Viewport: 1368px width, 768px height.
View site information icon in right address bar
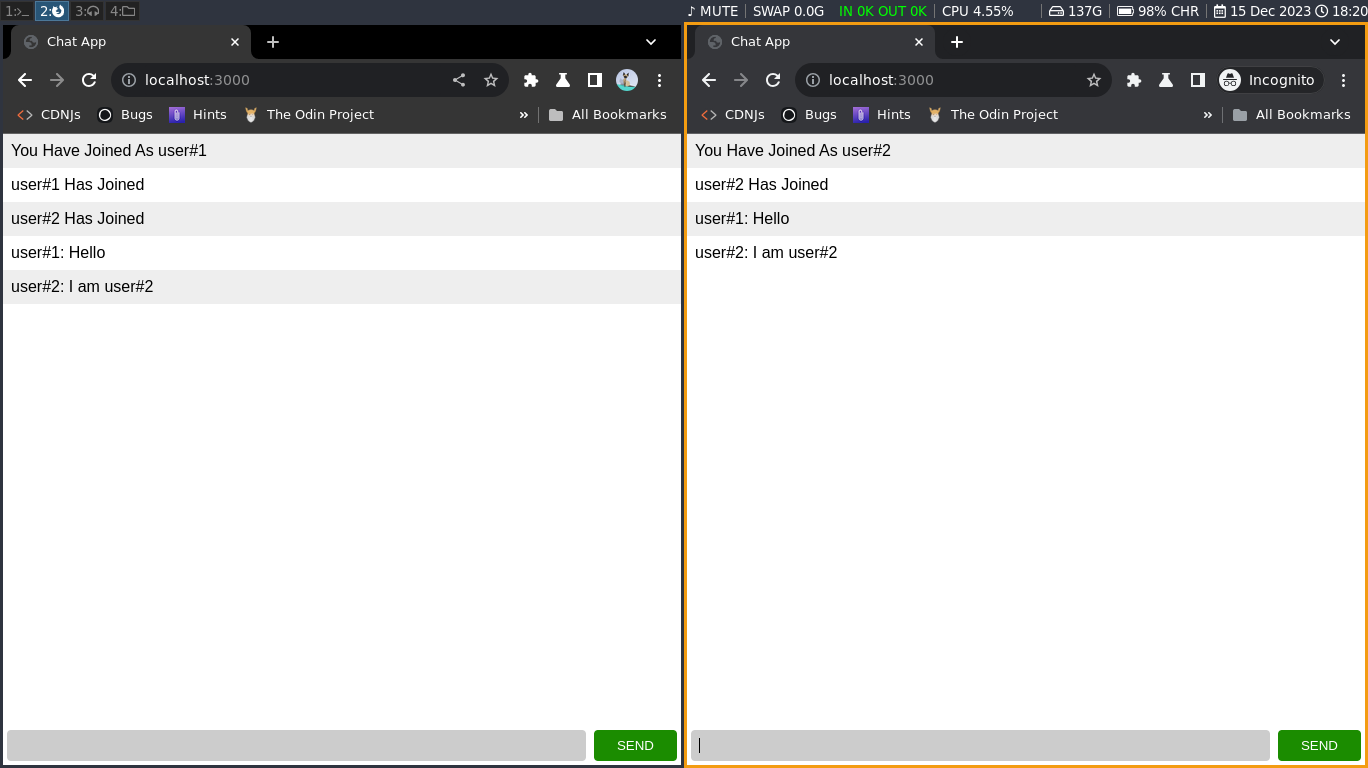click(813, 80)
